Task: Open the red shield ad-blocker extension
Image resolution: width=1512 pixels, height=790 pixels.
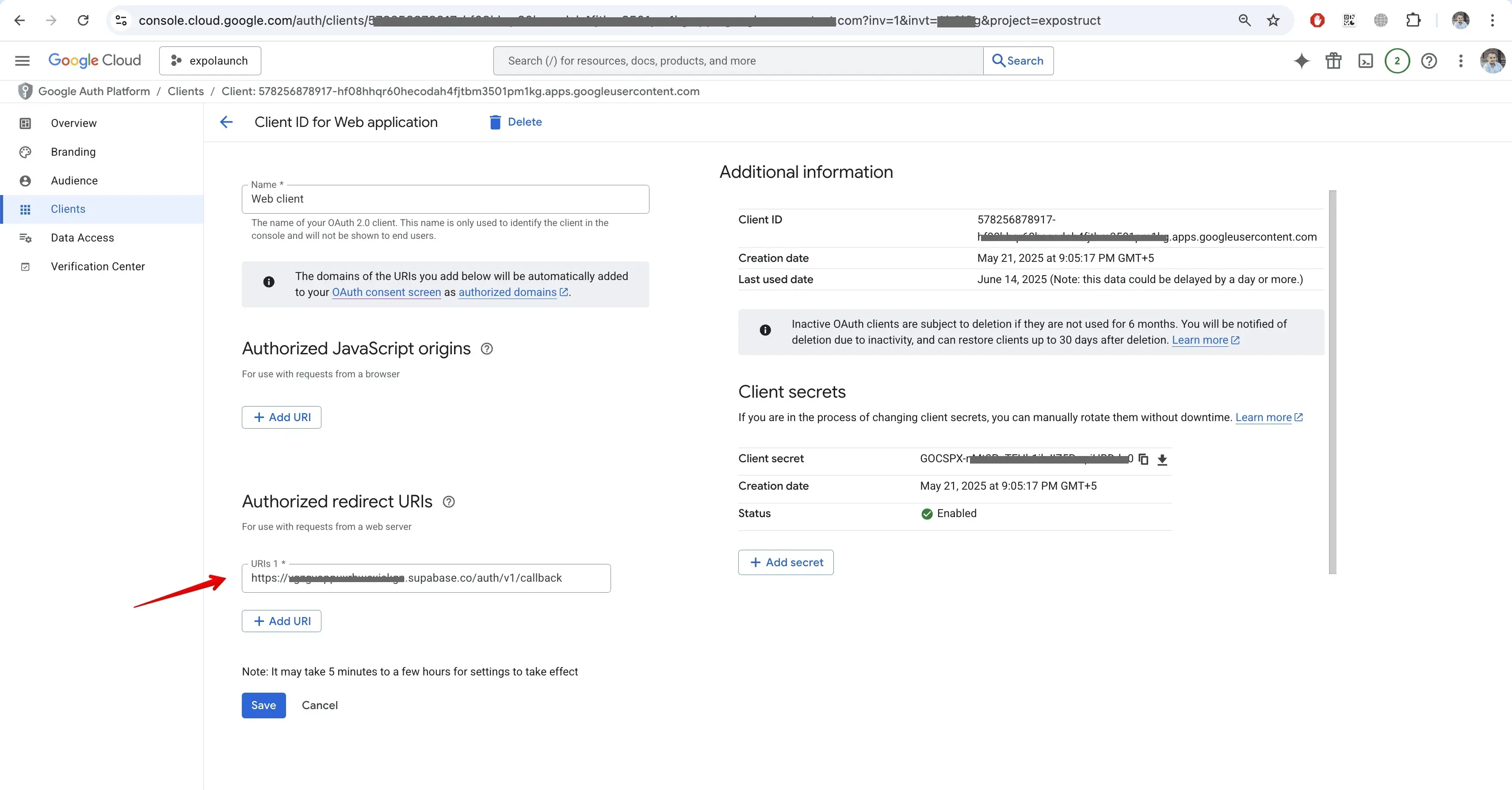Action: (1317, 20)
